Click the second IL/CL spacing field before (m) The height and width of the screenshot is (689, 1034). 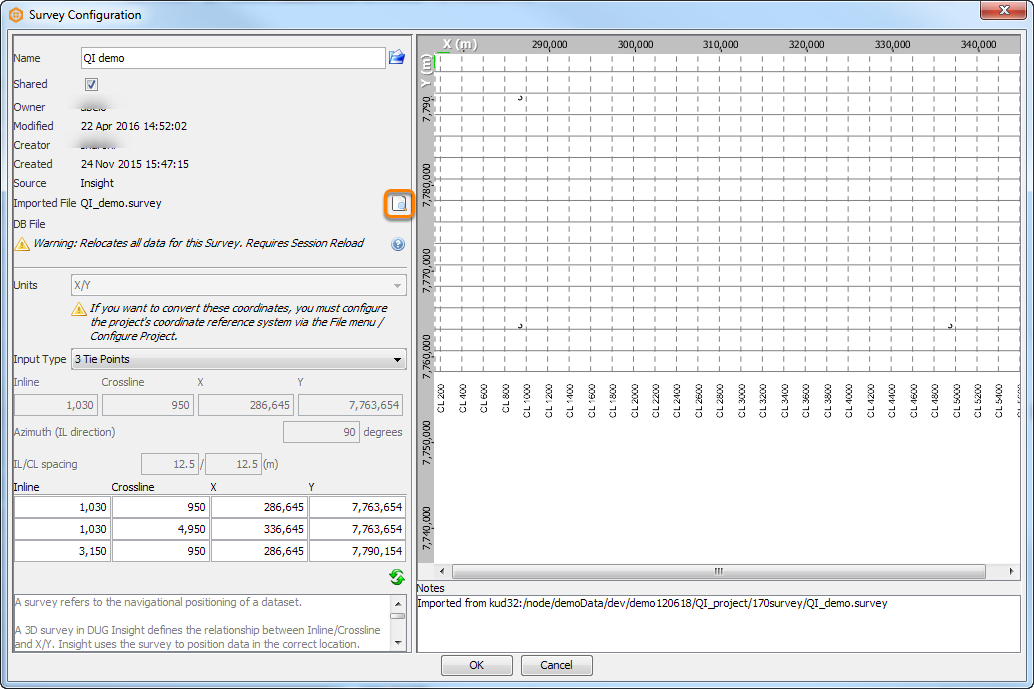tap(233, 464)
